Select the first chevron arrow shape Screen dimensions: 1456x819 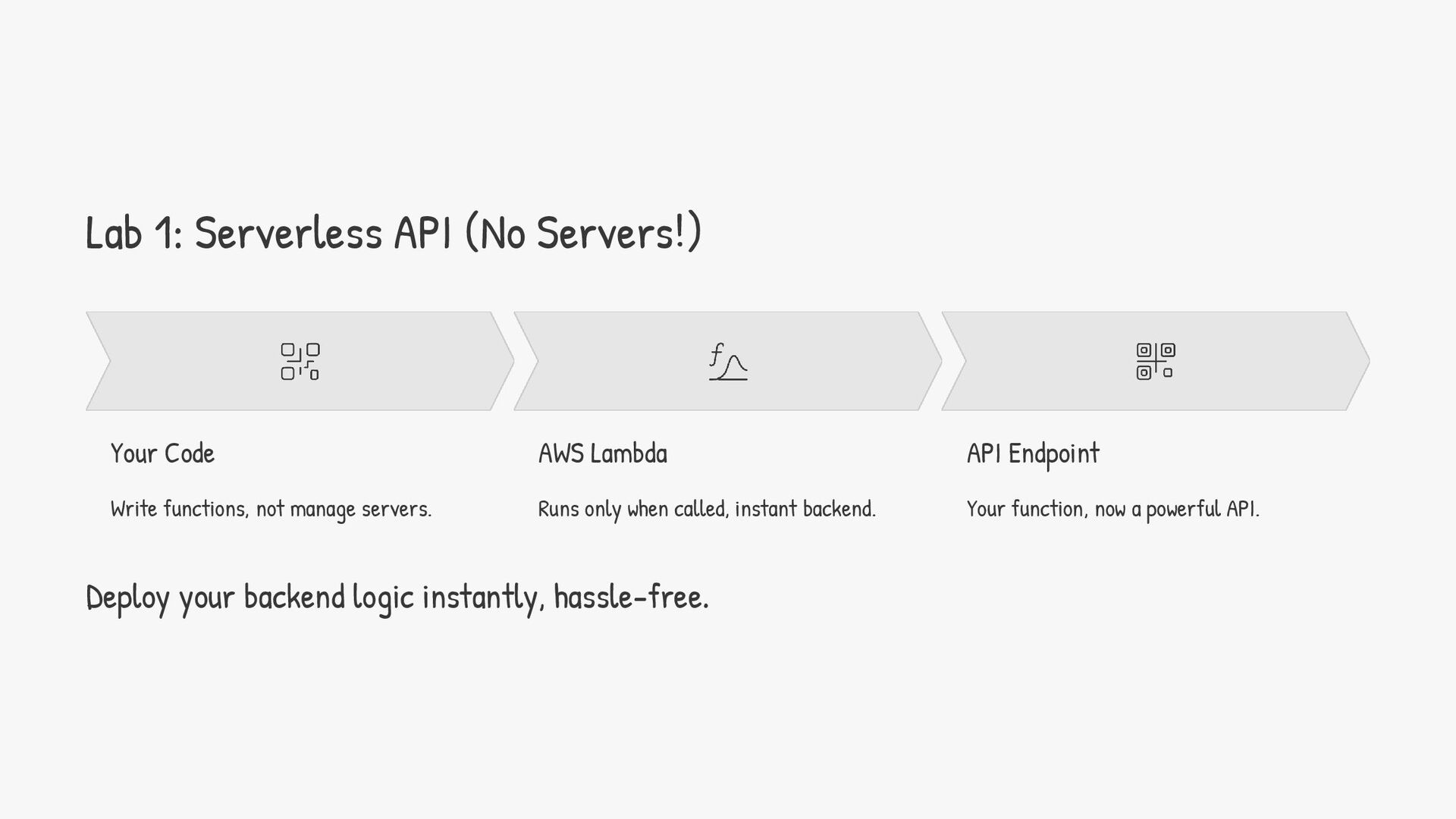[190, 362]
